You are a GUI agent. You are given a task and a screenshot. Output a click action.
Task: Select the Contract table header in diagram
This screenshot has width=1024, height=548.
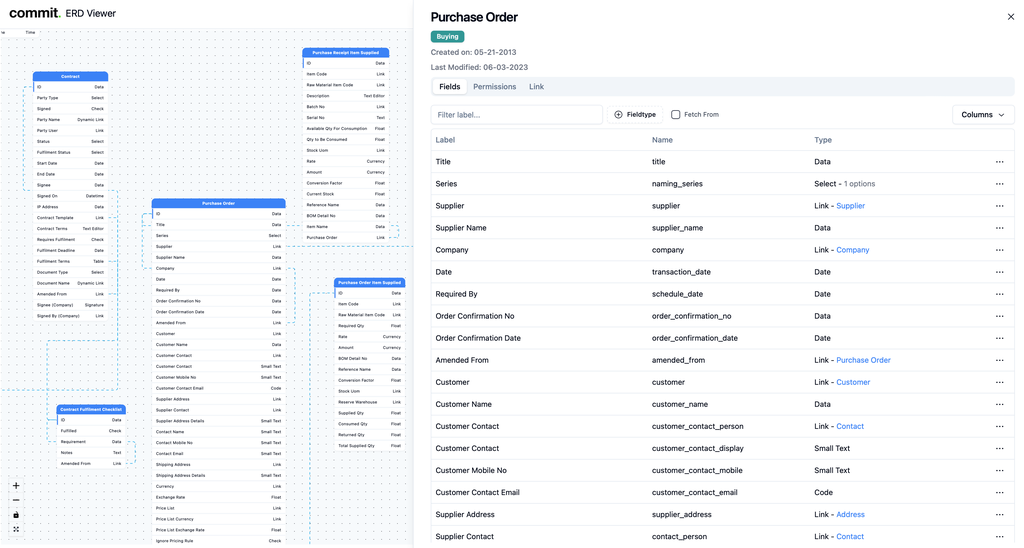click(70, 76)
